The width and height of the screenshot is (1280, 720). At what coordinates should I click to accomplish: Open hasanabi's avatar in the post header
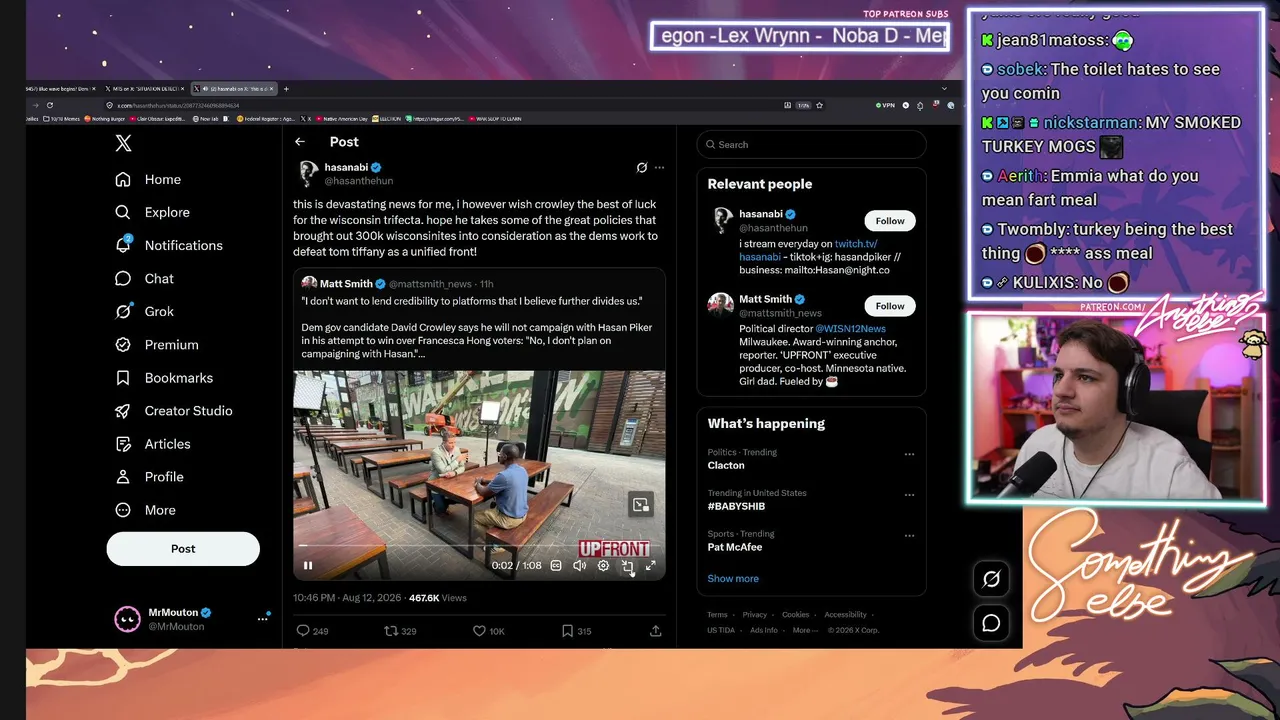tap(308, 173)
